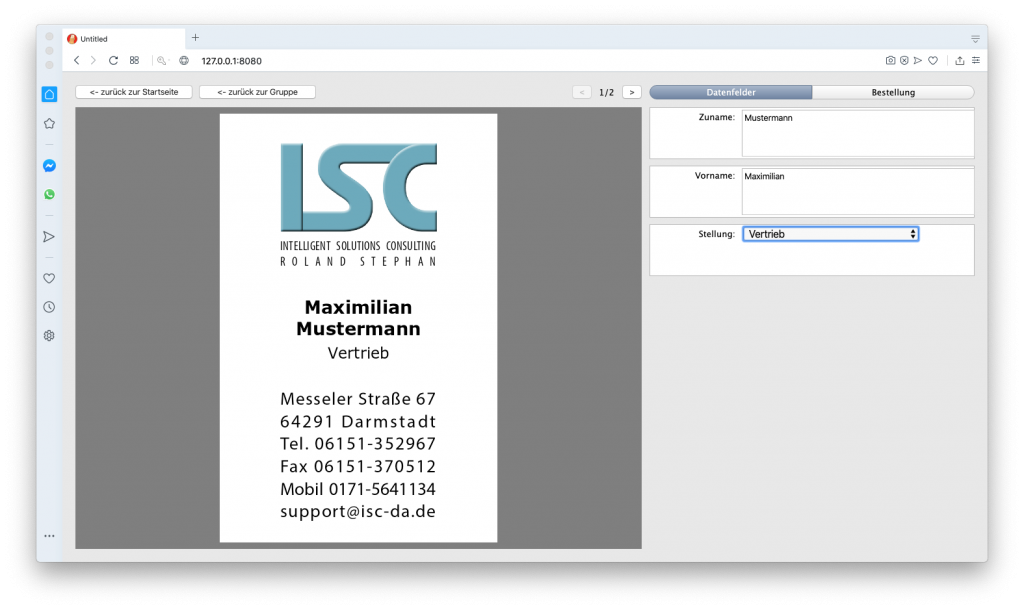Select the Untitled browser tab
1024x610 pixels.
pyautogui.click(x=124, y=39)
